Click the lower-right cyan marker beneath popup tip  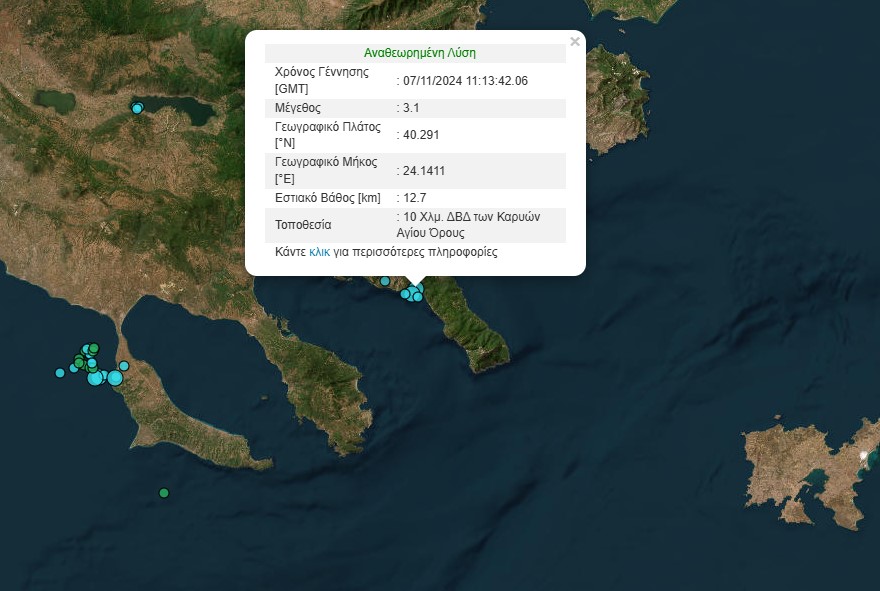pyautogui.click(x=417, y=296)
